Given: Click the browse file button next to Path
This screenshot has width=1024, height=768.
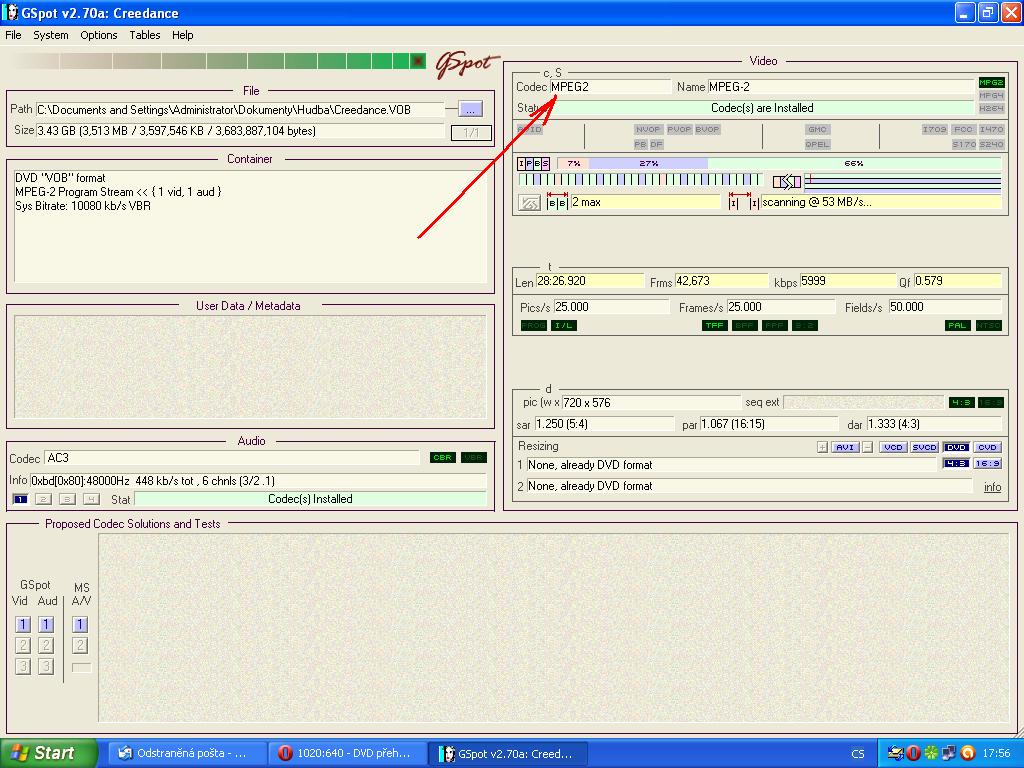Looking at the screenshot, I should (470, 109).
